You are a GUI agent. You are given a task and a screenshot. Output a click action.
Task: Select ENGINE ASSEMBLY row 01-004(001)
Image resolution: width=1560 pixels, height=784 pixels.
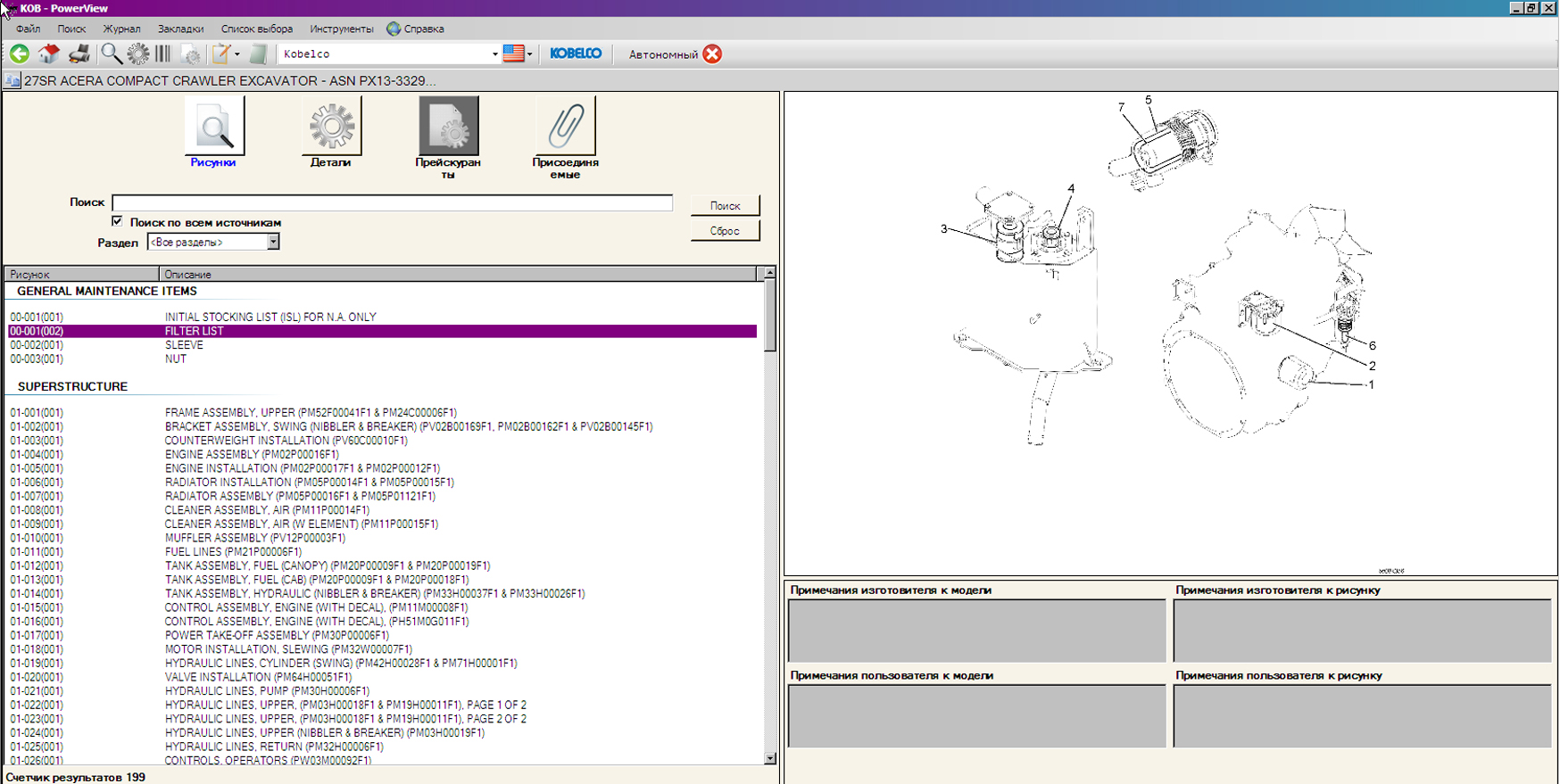[252, 455]
